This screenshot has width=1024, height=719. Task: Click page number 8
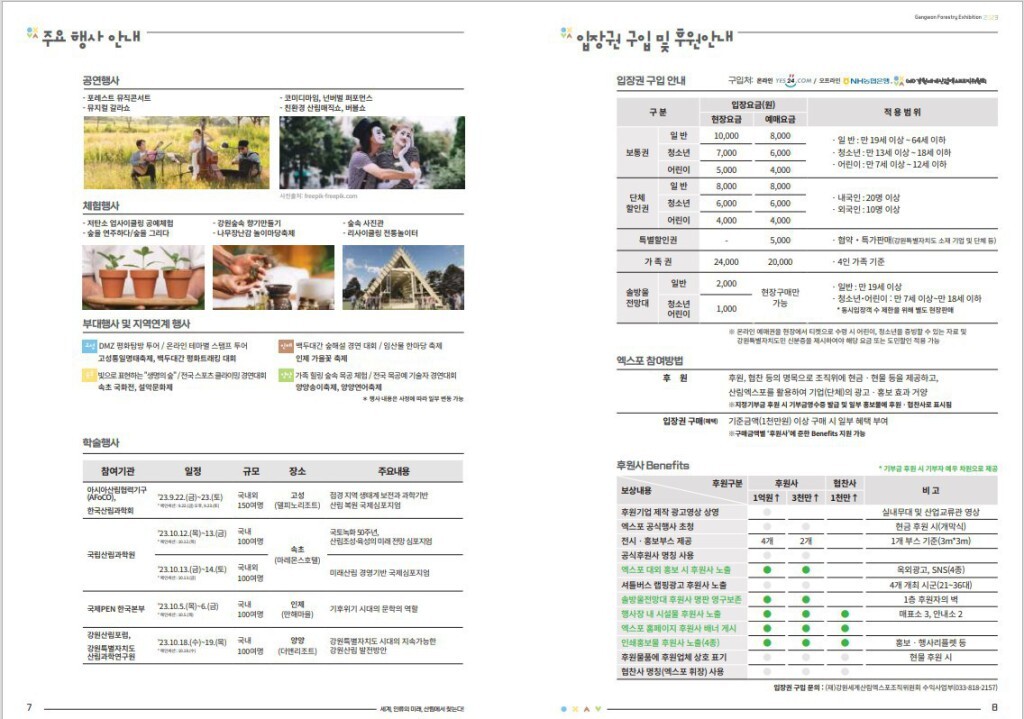tap(995, 707)
